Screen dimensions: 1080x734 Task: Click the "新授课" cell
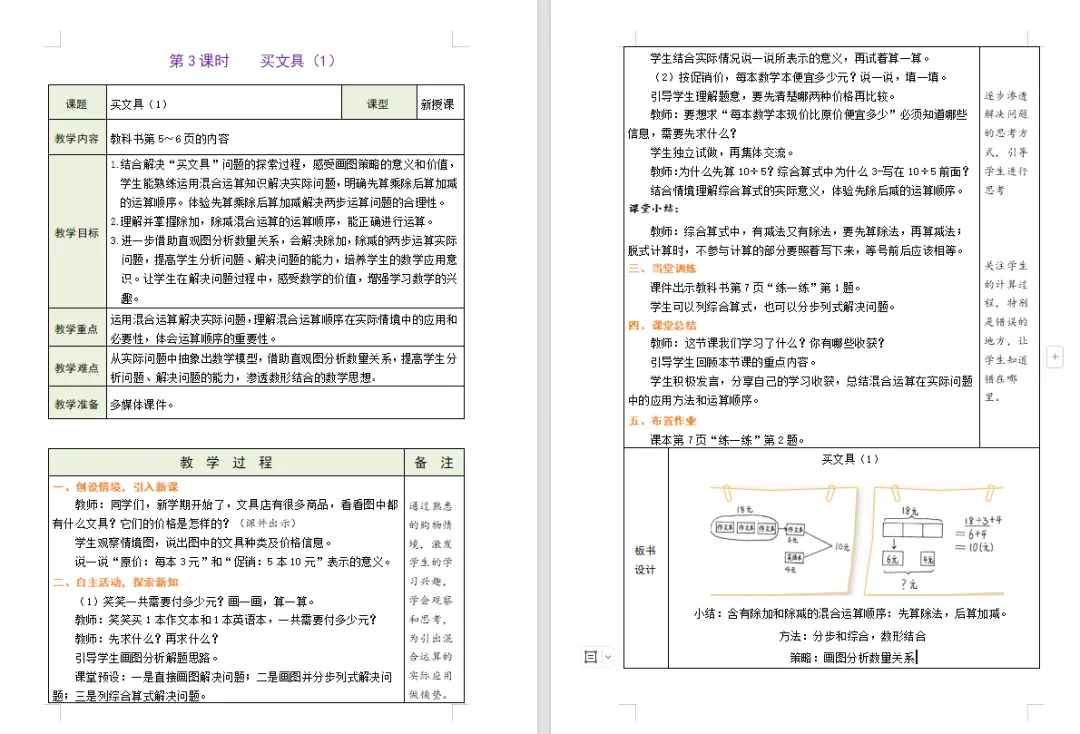tap(438, 104)
